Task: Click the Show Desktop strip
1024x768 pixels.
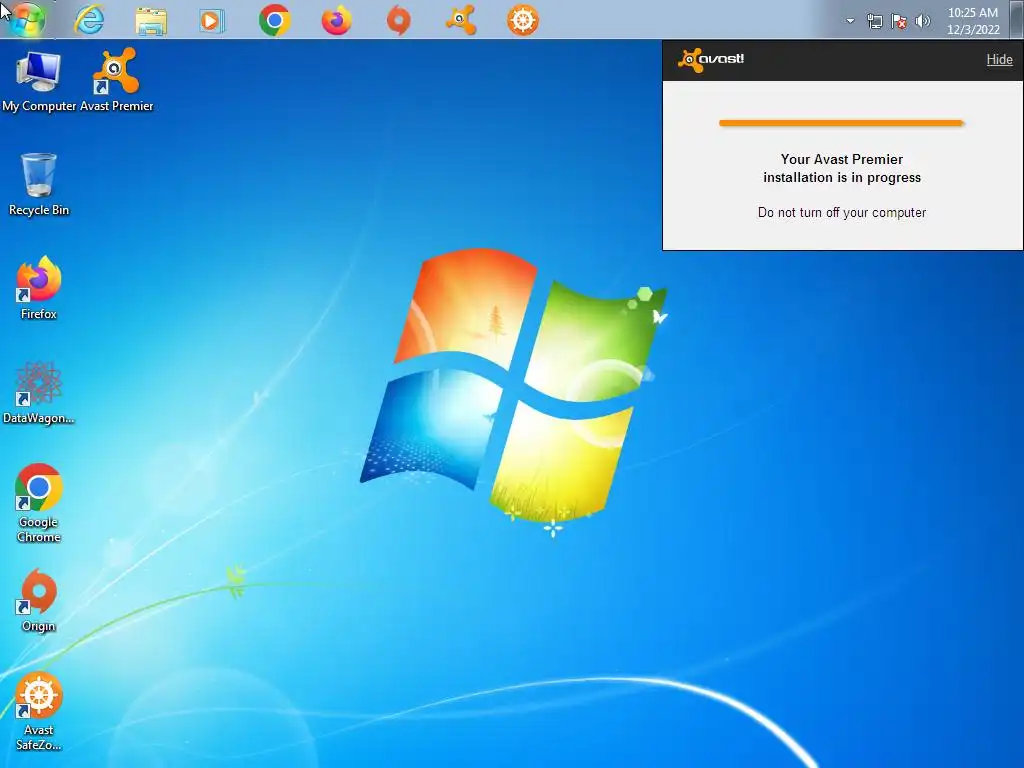Action: coord(1016,19)
